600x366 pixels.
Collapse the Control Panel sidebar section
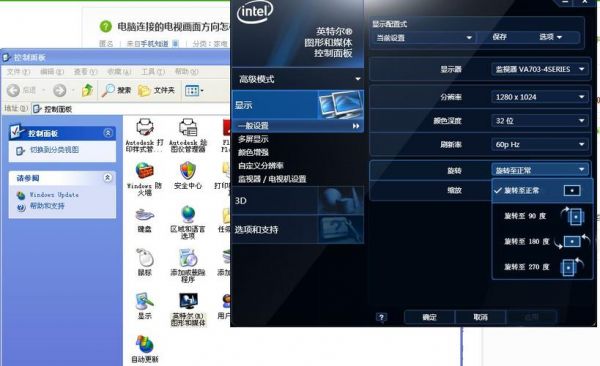tap(108, 133)
